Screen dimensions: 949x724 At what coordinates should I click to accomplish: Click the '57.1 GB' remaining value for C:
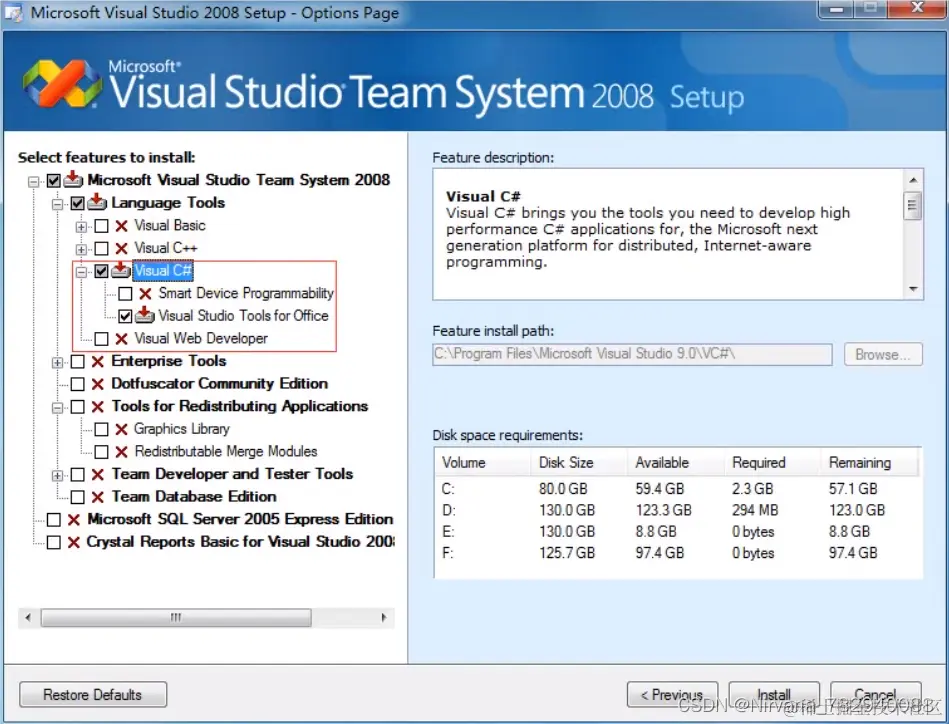coord(853,489)
